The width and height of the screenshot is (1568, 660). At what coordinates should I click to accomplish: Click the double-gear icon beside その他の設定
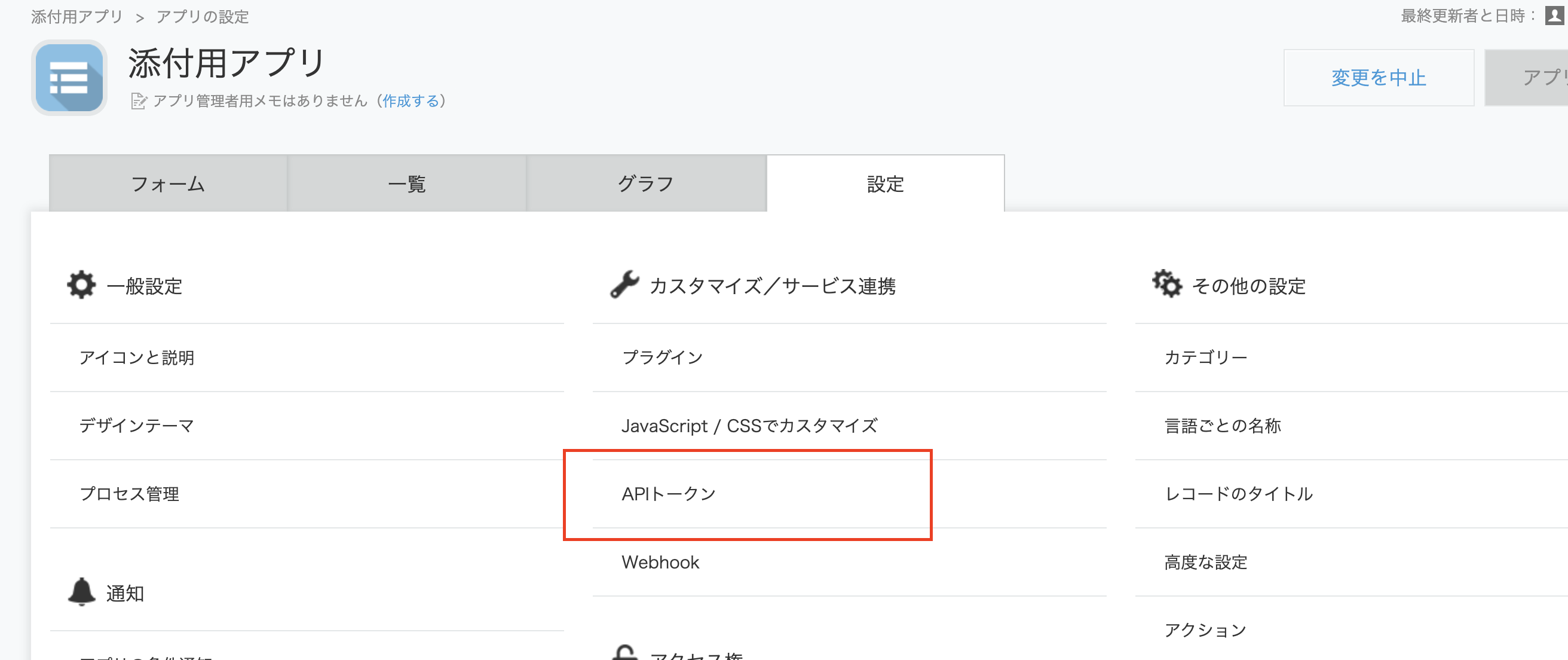point(1166,284)
